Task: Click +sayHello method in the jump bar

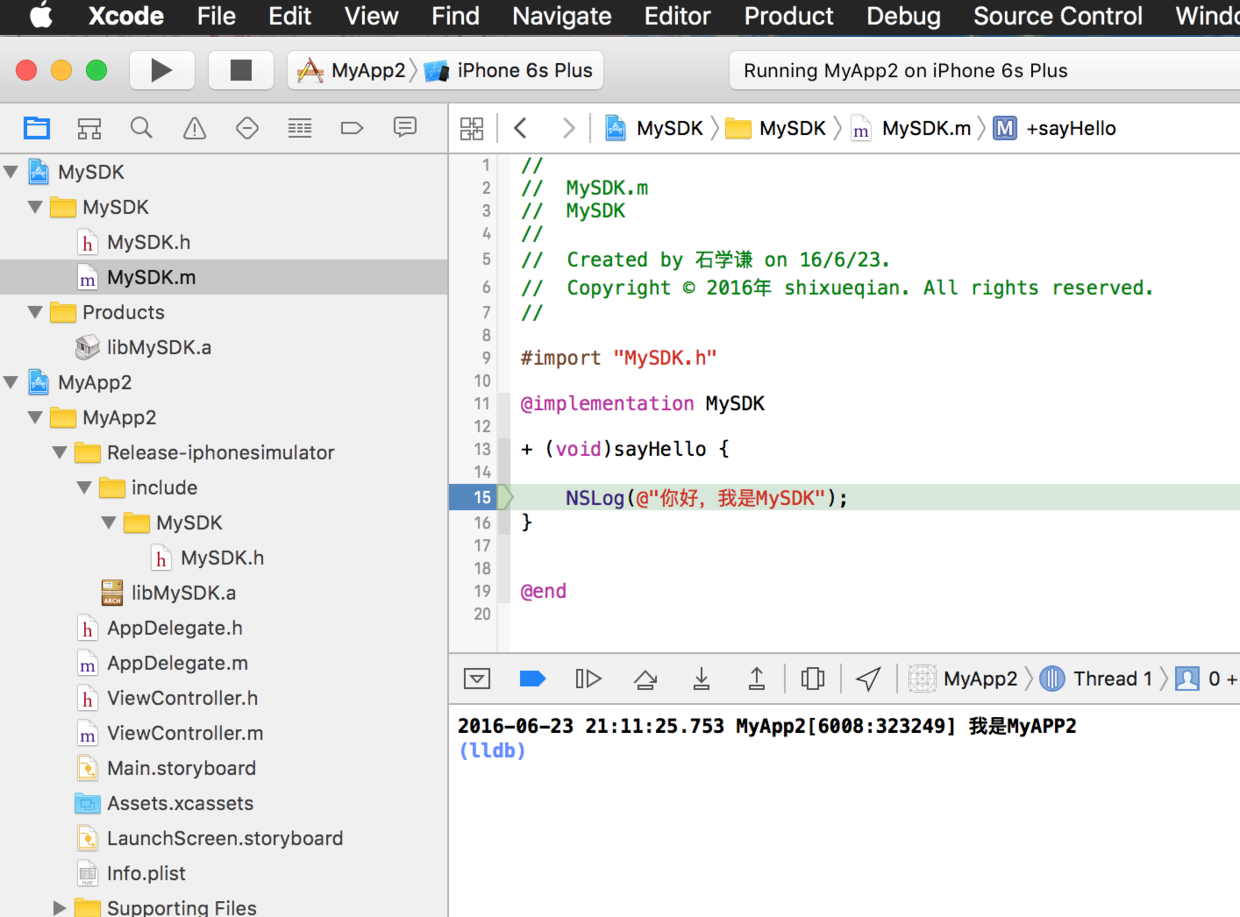Action: tap(1055, 128)
